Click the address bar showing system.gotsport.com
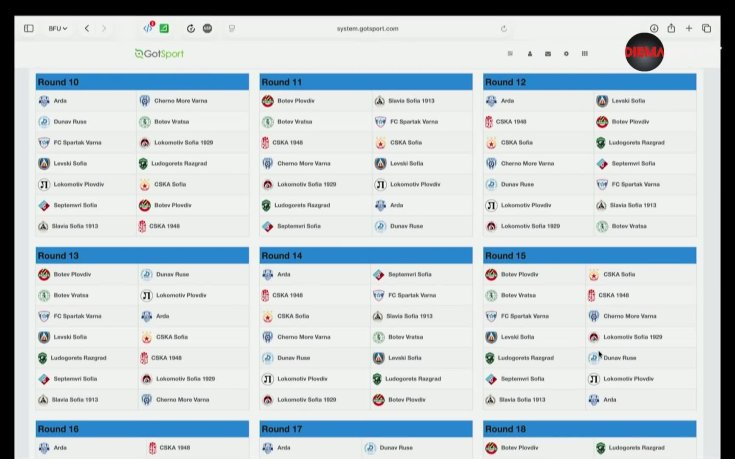 (x=368, y=29)
